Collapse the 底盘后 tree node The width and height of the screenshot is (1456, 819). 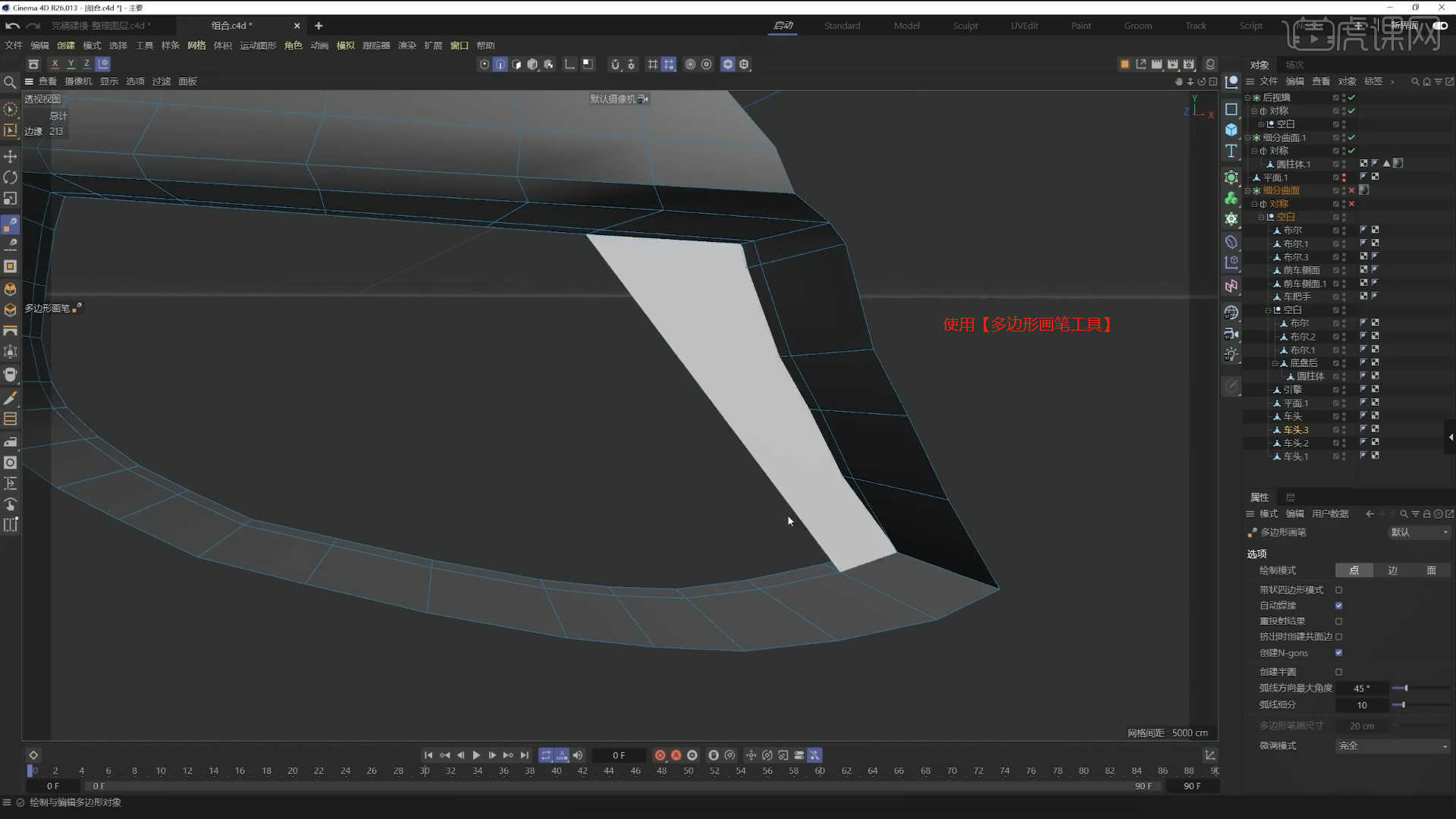[x=1275, y=363]
